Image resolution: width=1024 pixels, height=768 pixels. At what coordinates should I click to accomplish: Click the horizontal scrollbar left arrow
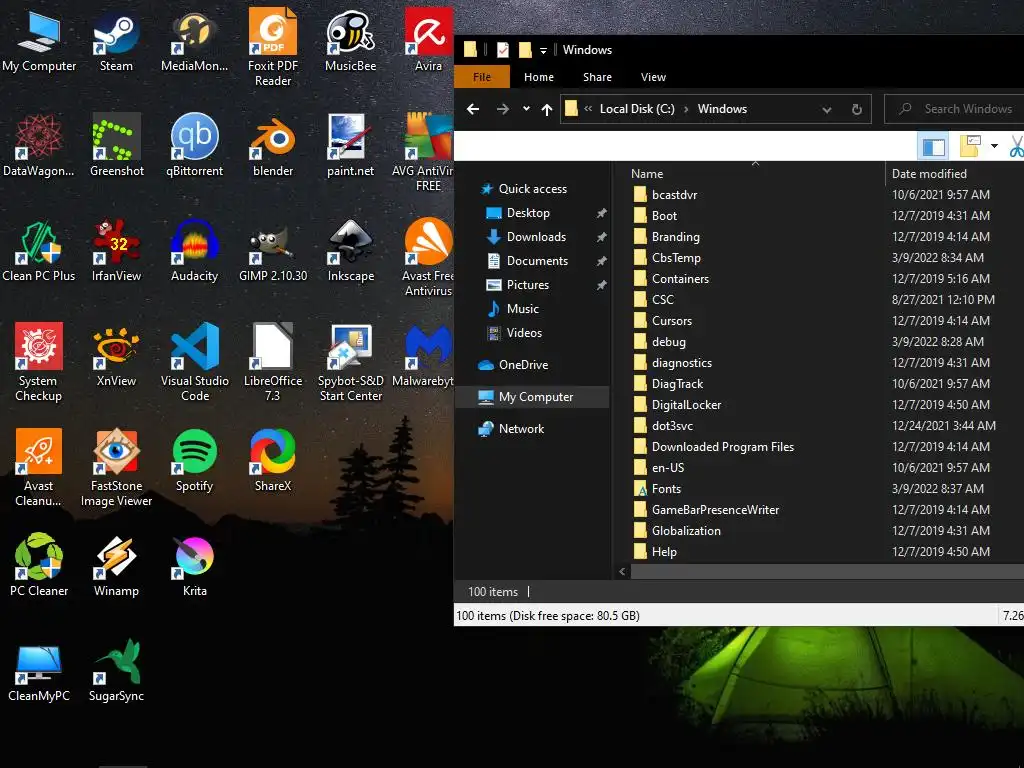(x=622, y=572)
